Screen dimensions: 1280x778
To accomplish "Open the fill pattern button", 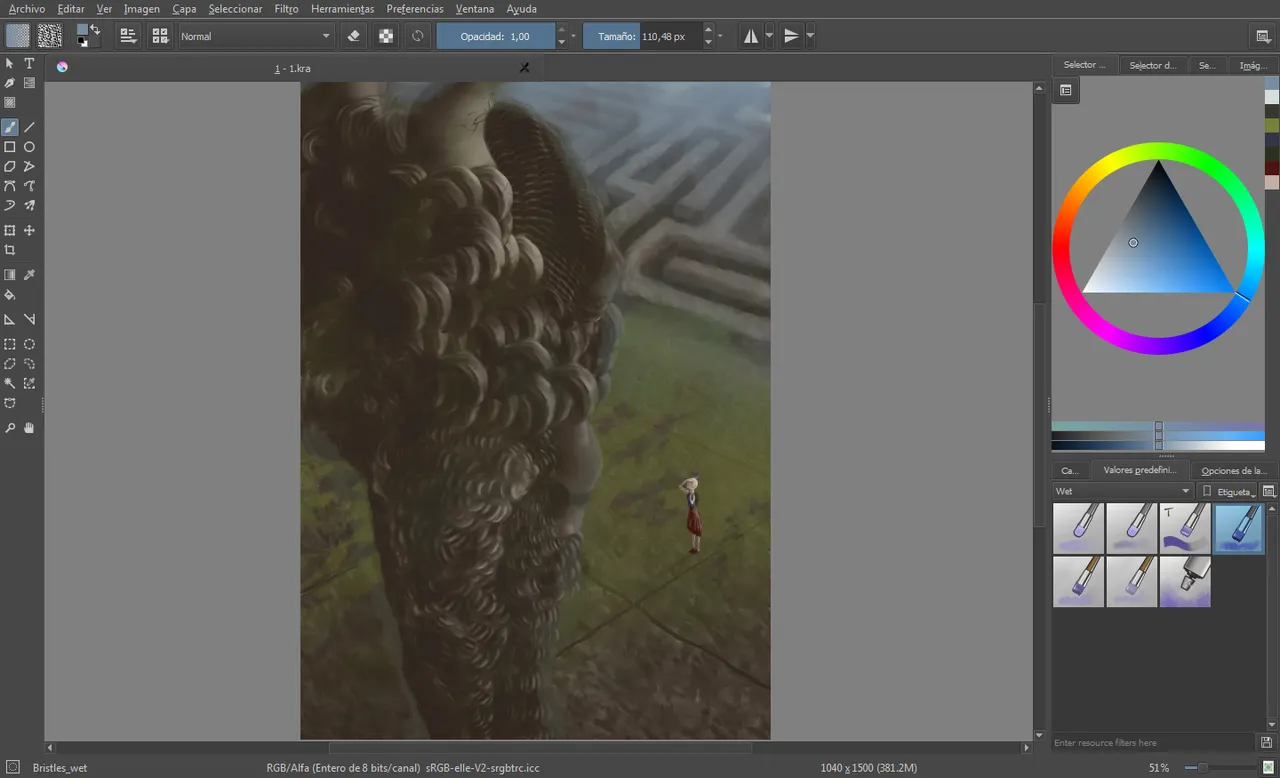I will click(49, 36).
